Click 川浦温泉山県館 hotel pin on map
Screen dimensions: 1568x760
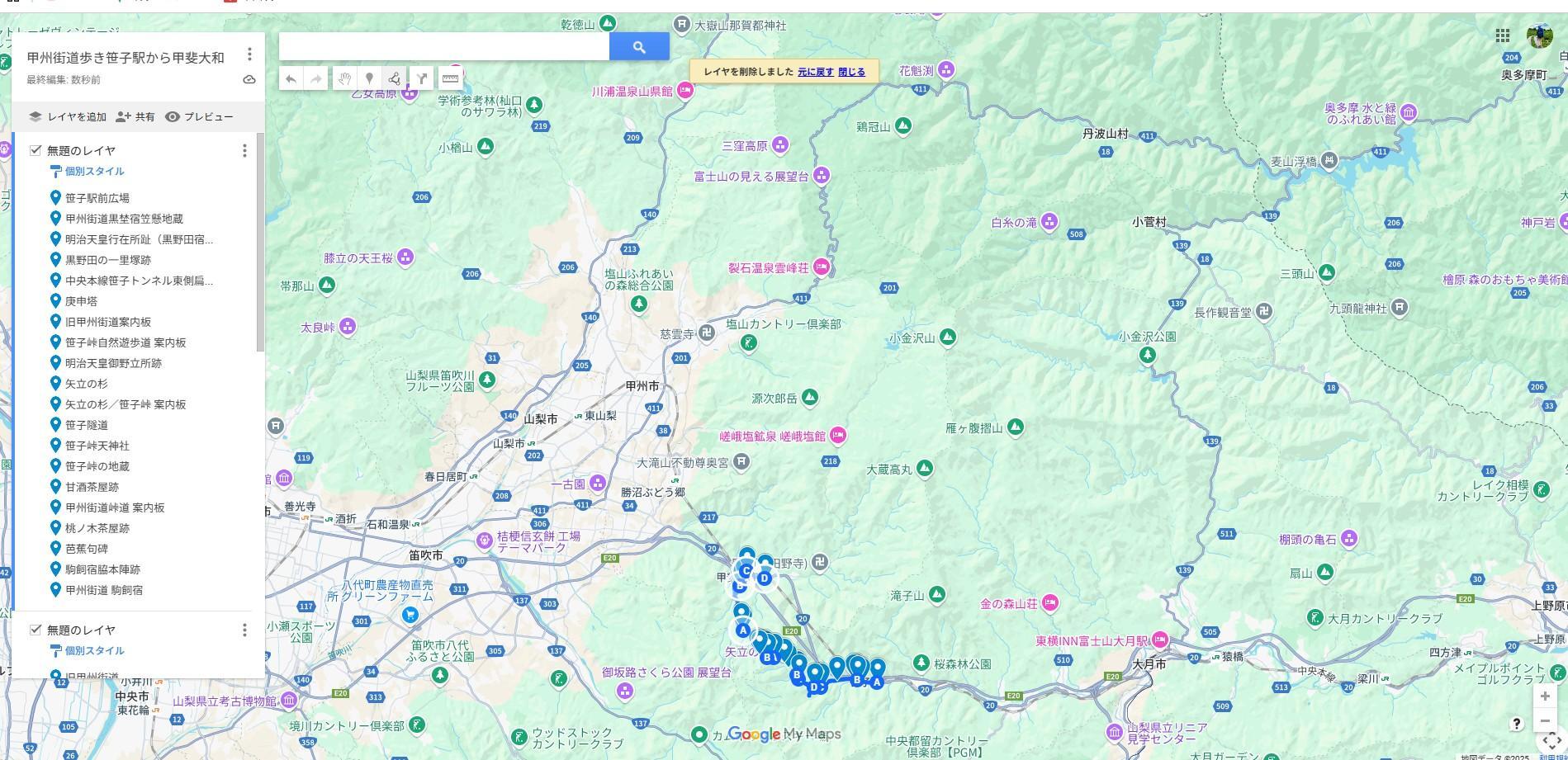click(x=685, y=92)
